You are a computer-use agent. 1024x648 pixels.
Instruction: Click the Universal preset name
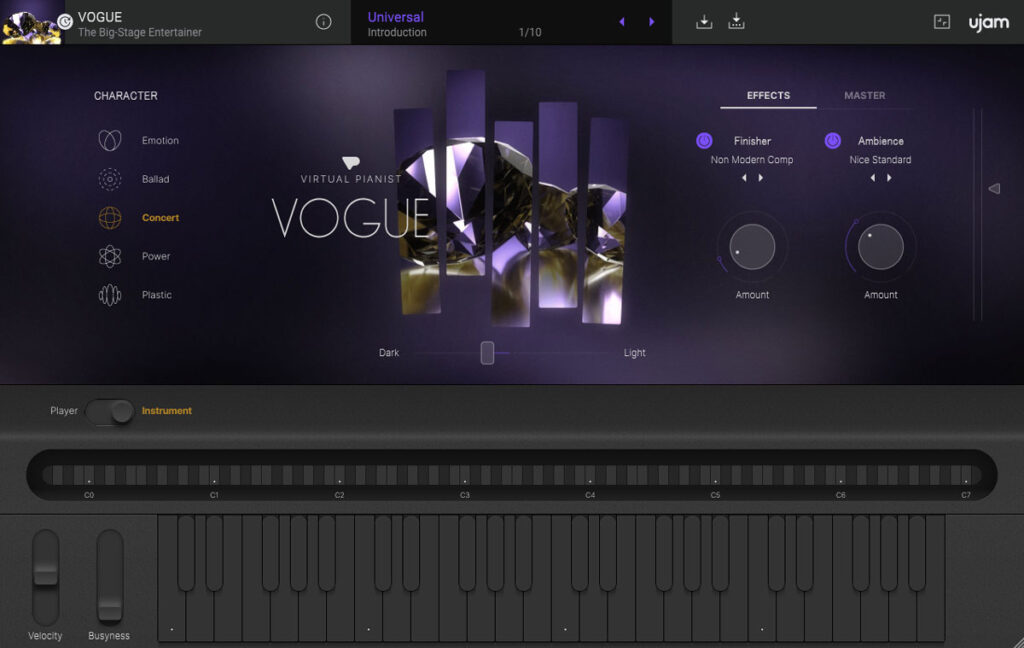coord(394,16)
